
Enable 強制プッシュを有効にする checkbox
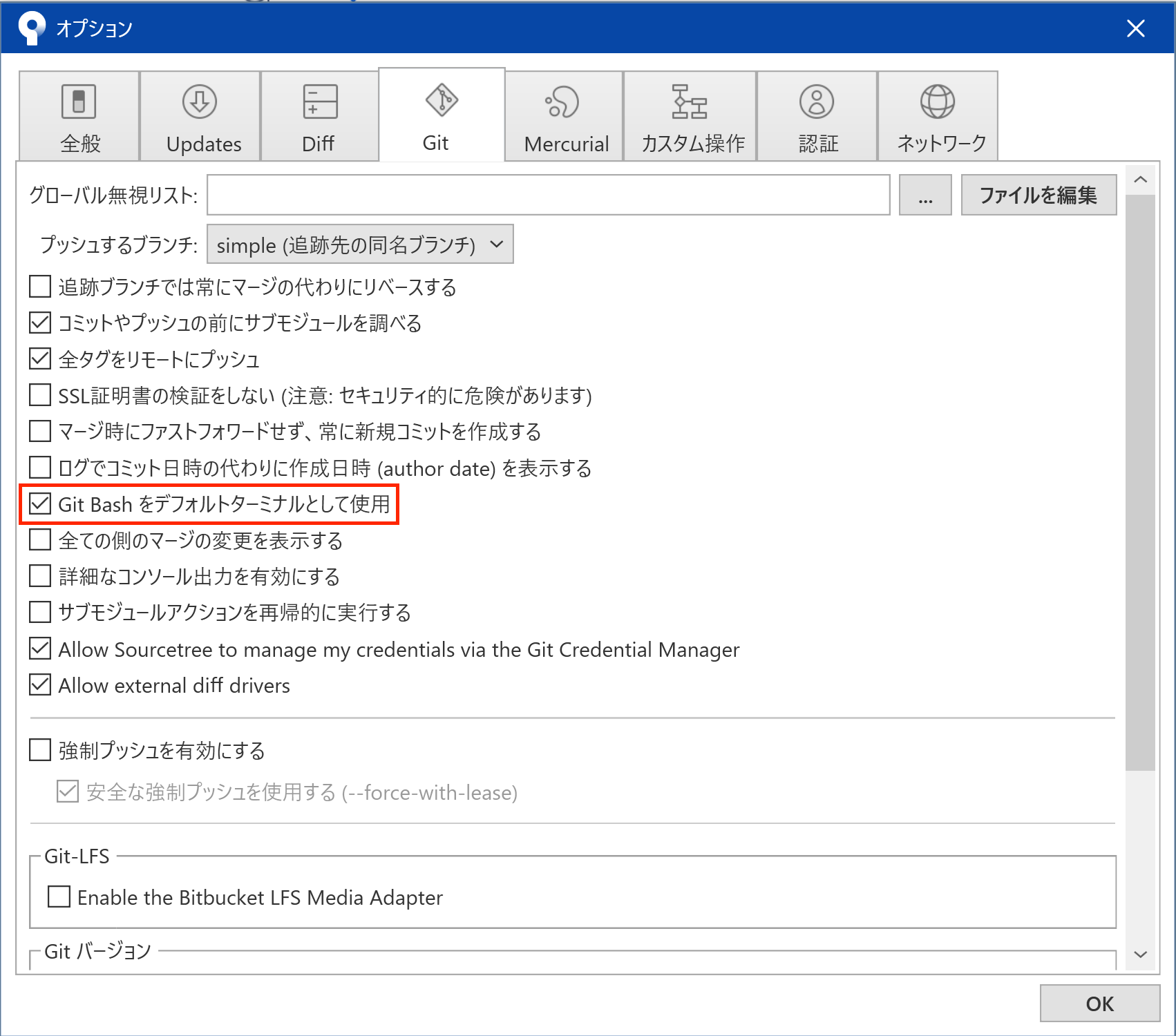40,750
